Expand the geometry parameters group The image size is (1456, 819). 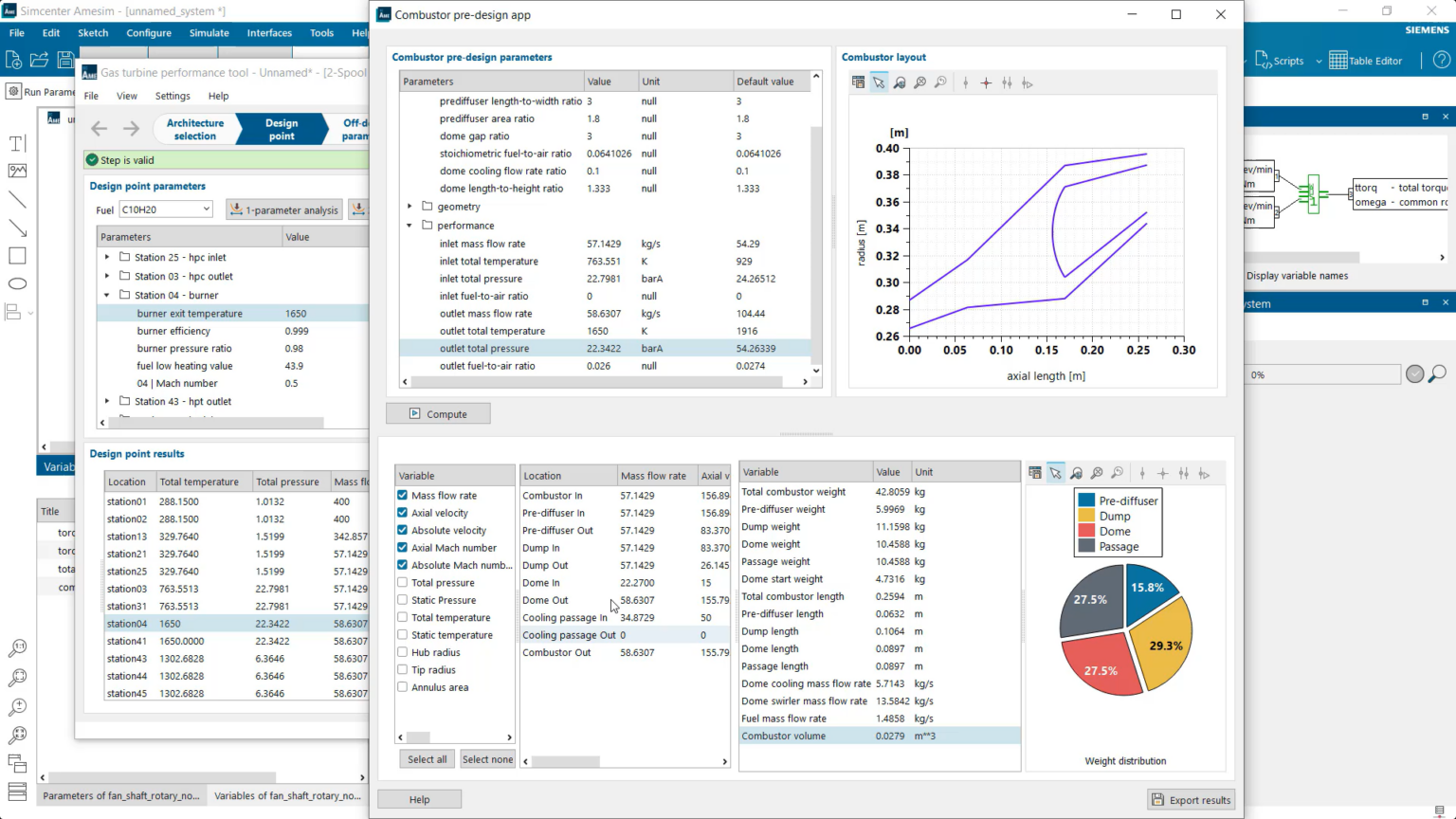409,206
